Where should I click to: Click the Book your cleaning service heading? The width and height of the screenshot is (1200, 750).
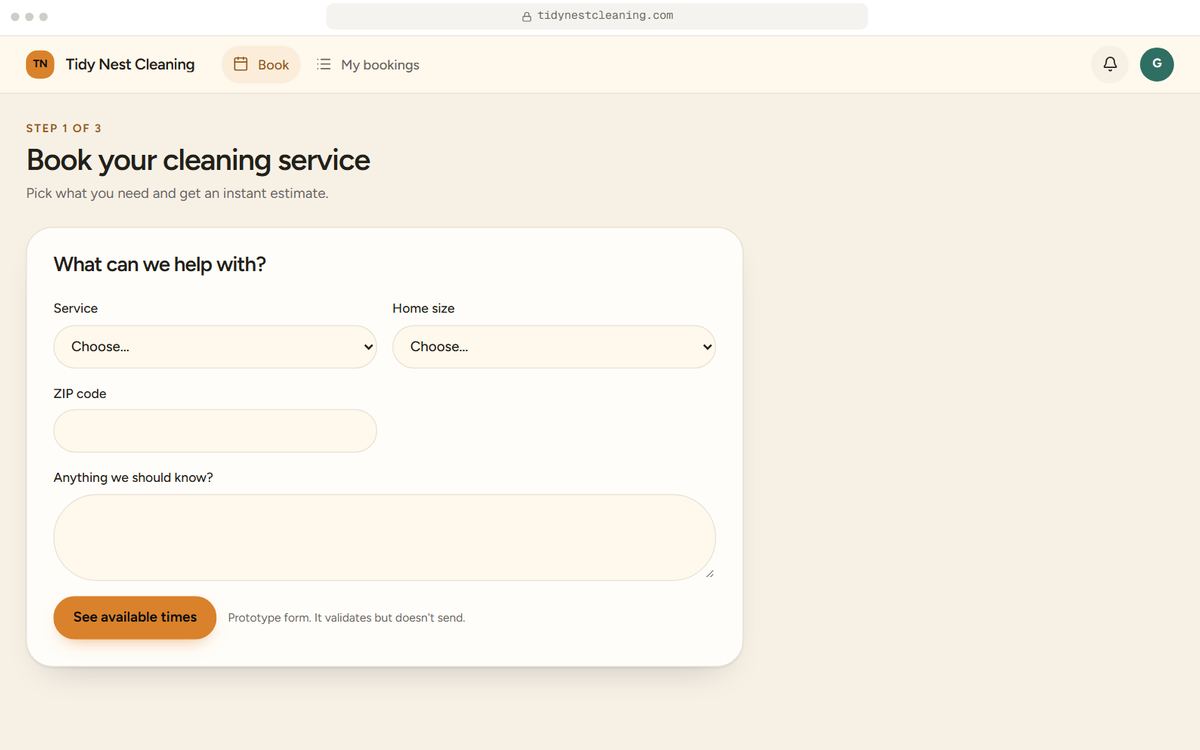(198, 160)
